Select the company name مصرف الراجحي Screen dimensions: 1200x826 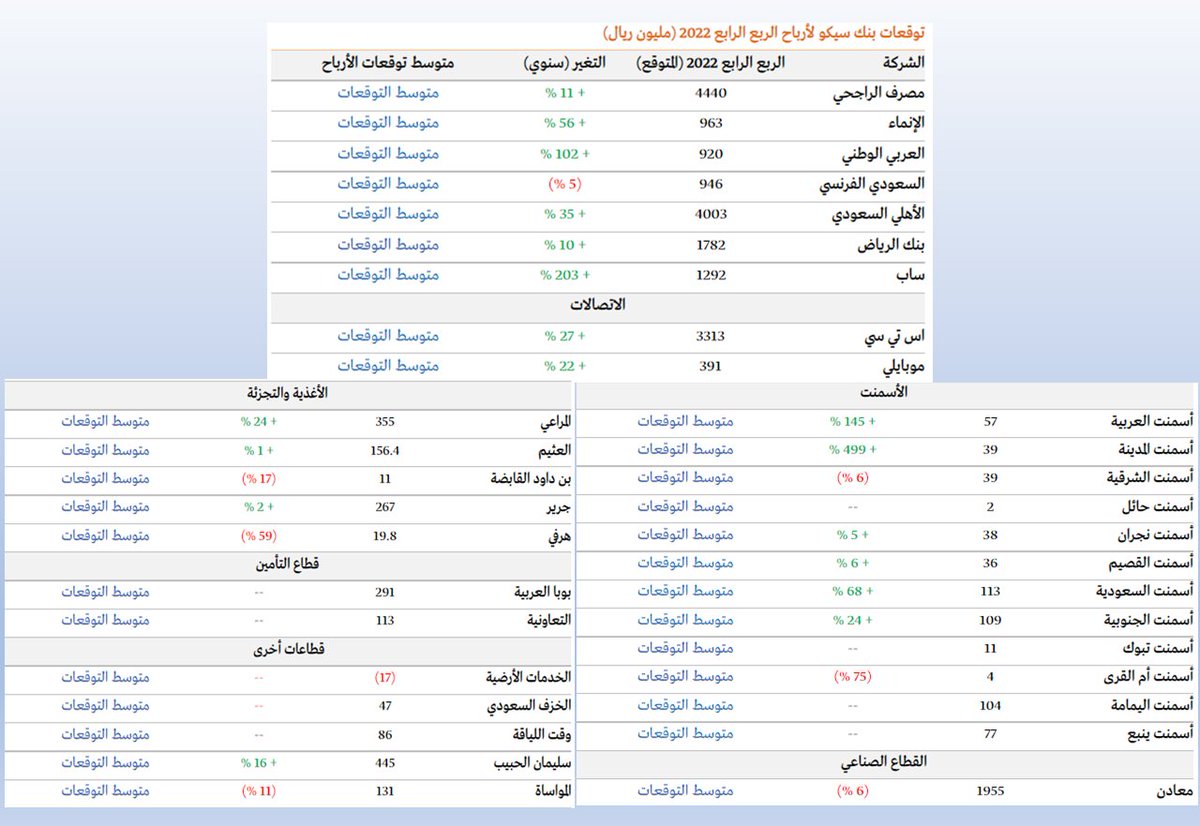point(880,94)
